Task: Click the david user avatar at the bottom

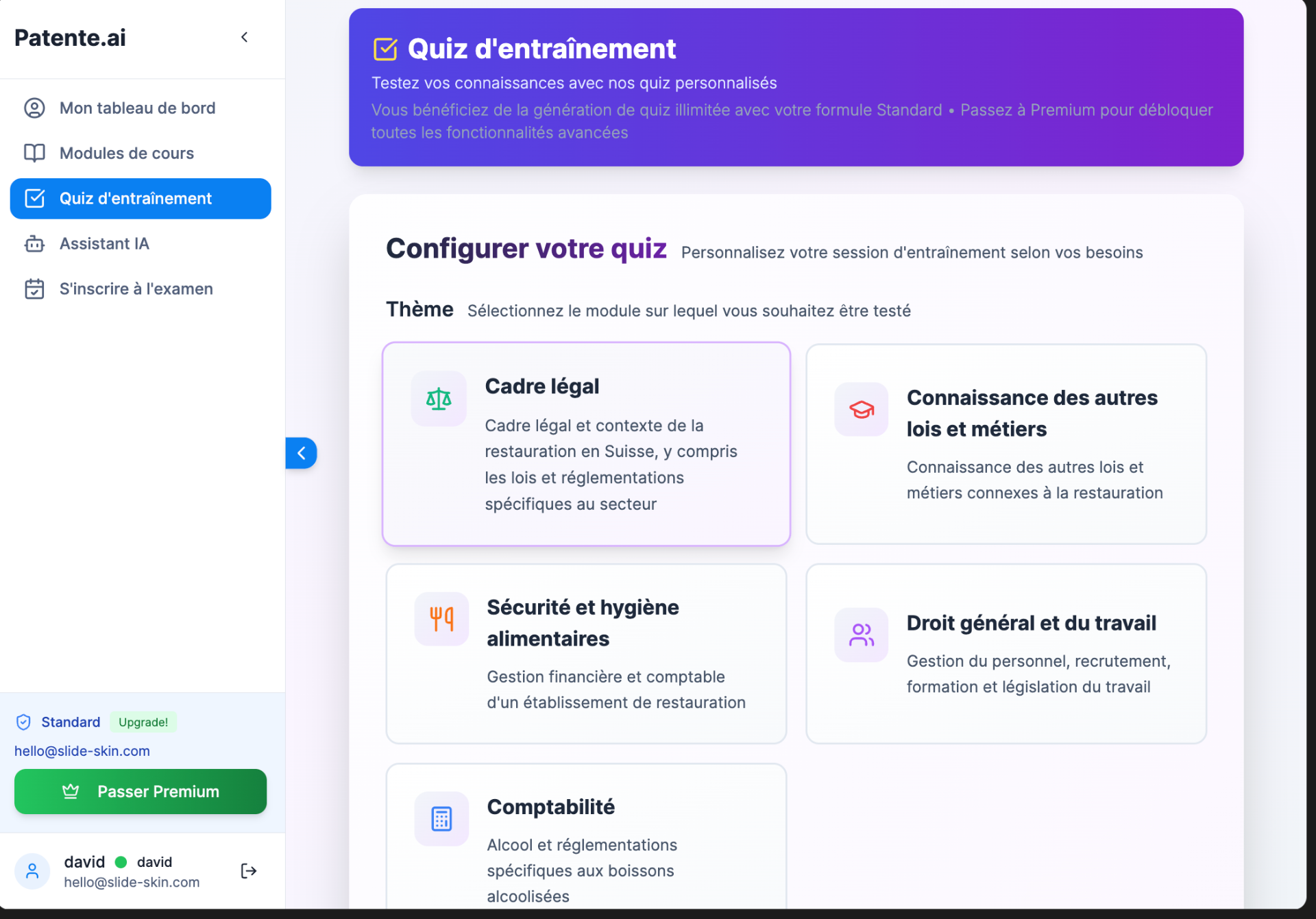Action: tap(32, 870)
